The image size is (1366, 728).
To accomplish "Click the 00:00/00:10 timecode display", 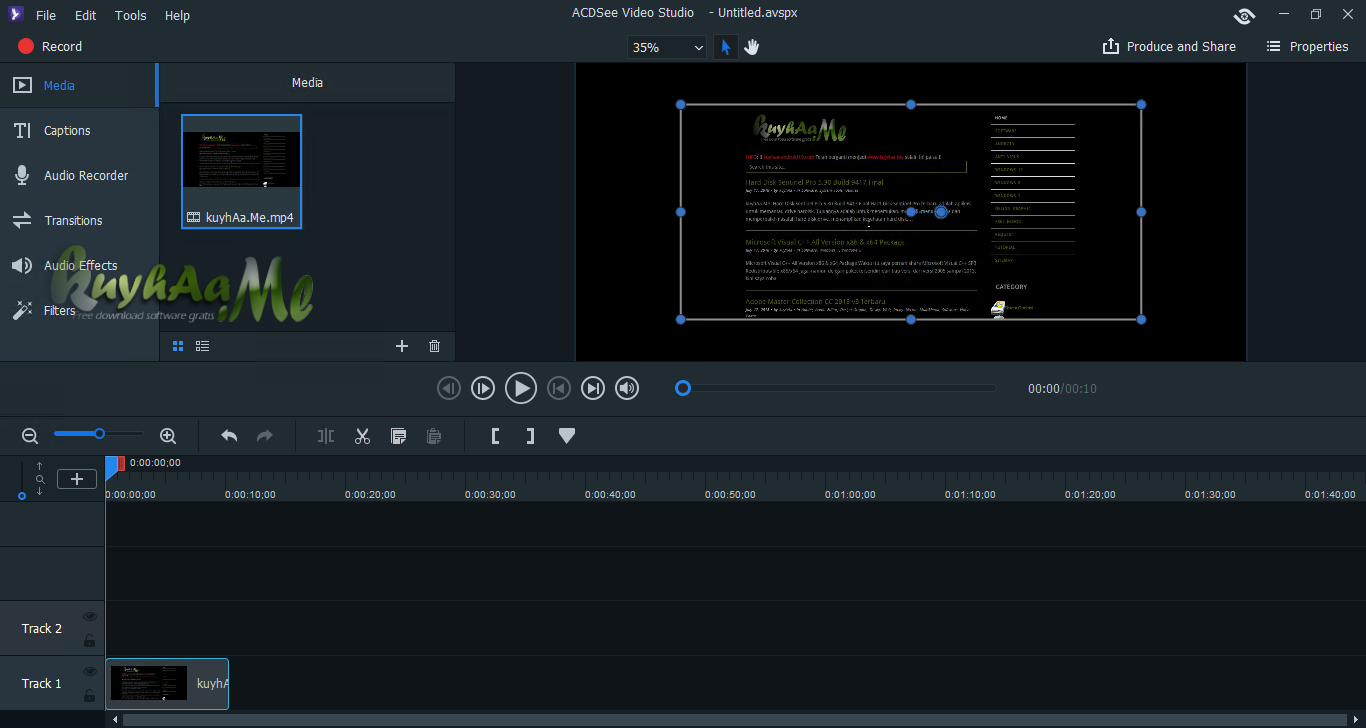I will [x=1062, y=388].
